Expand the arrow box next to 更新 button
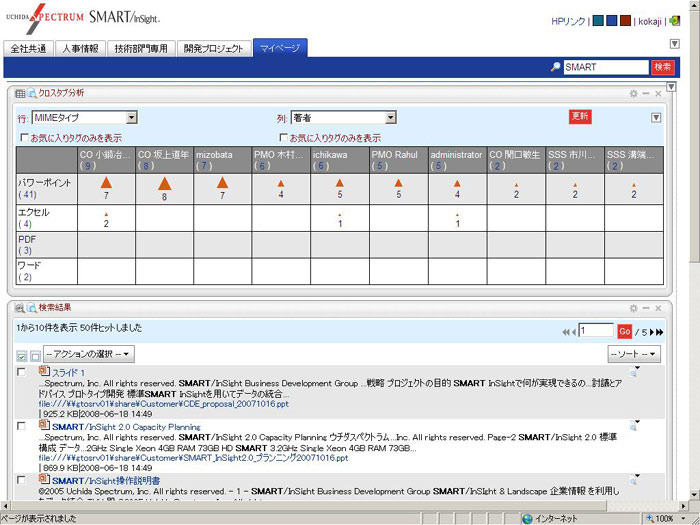The image size is (700, 525). pos(656,117)
